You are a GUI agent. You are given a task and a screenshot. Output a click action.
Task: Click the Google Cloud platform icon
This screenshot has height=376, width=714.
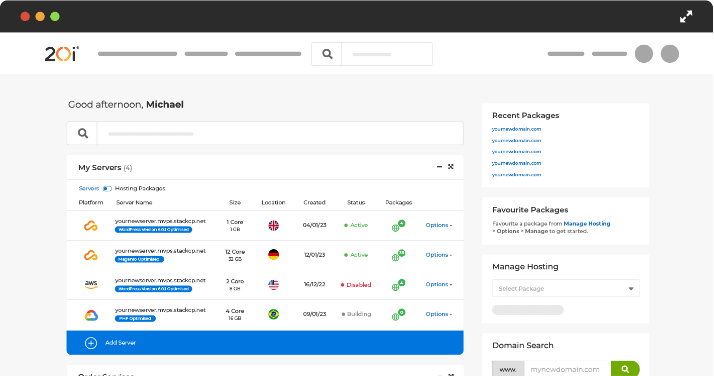click(x=91, y=315)
